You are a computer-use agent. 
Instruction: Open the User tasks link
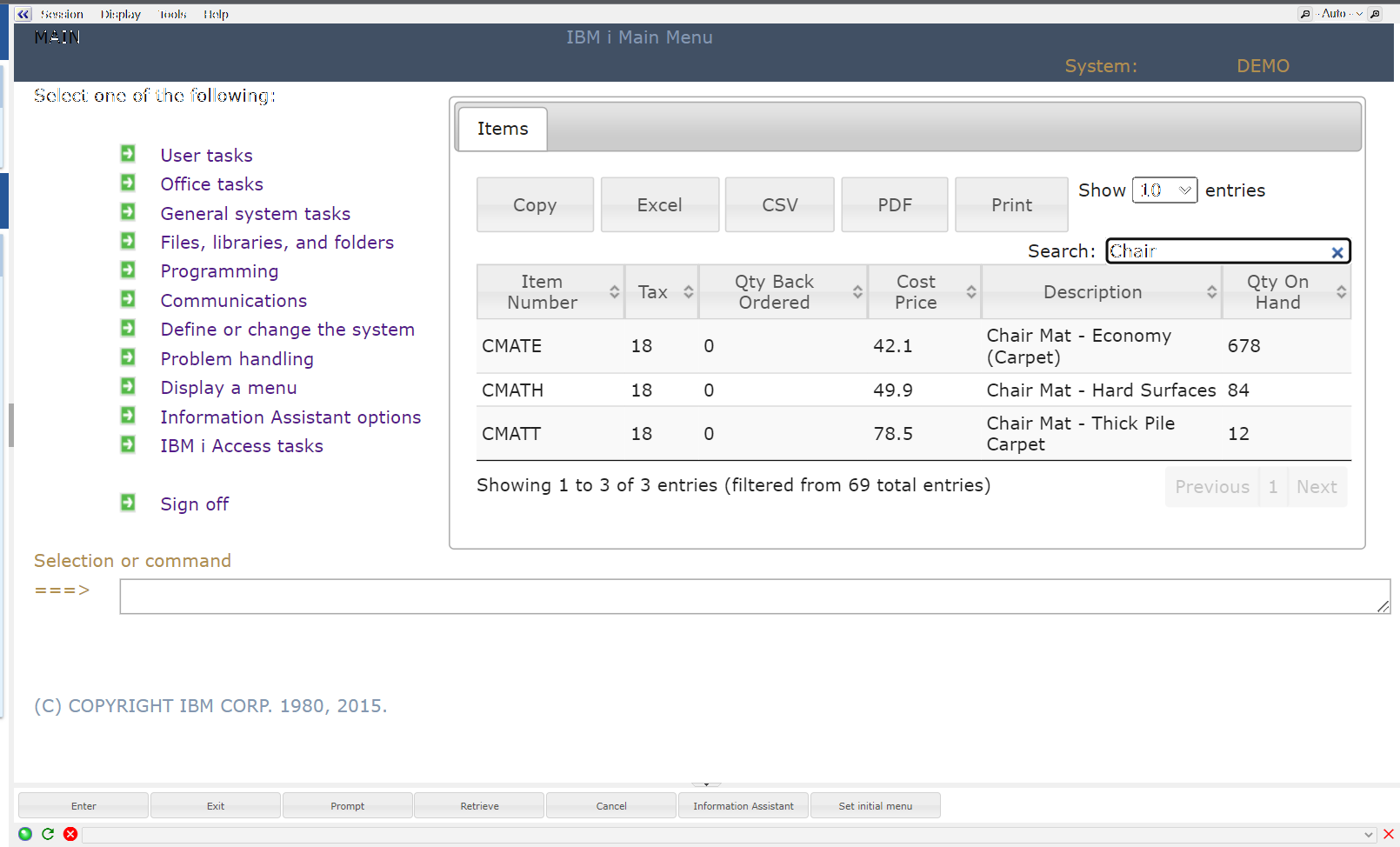coord(206,155)
